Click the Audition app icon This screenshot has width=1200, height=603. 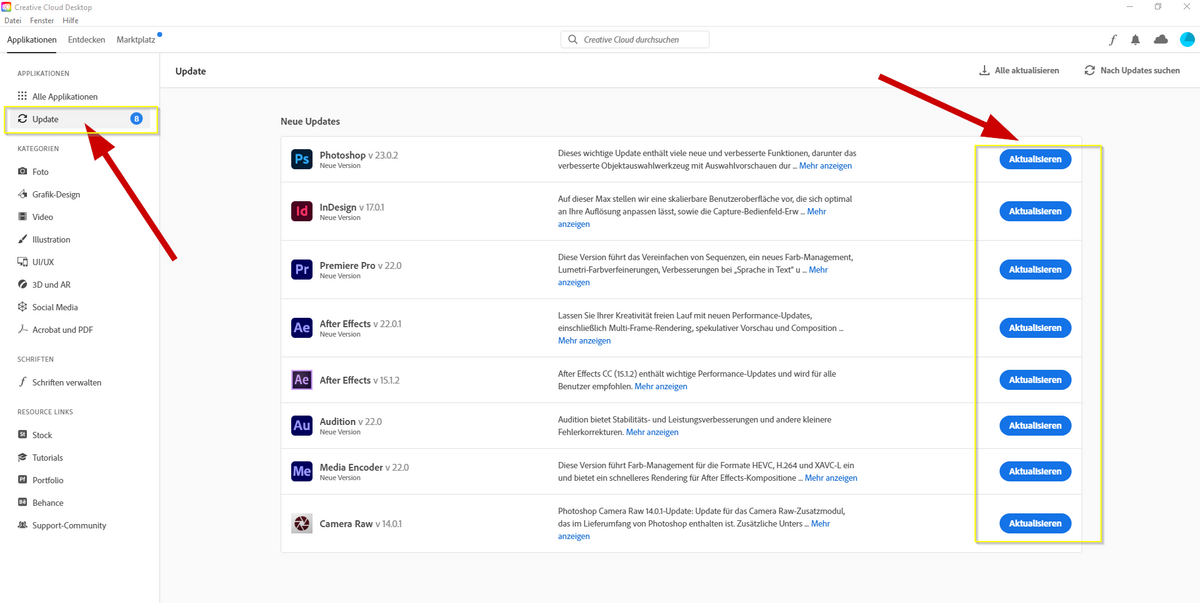301,426
